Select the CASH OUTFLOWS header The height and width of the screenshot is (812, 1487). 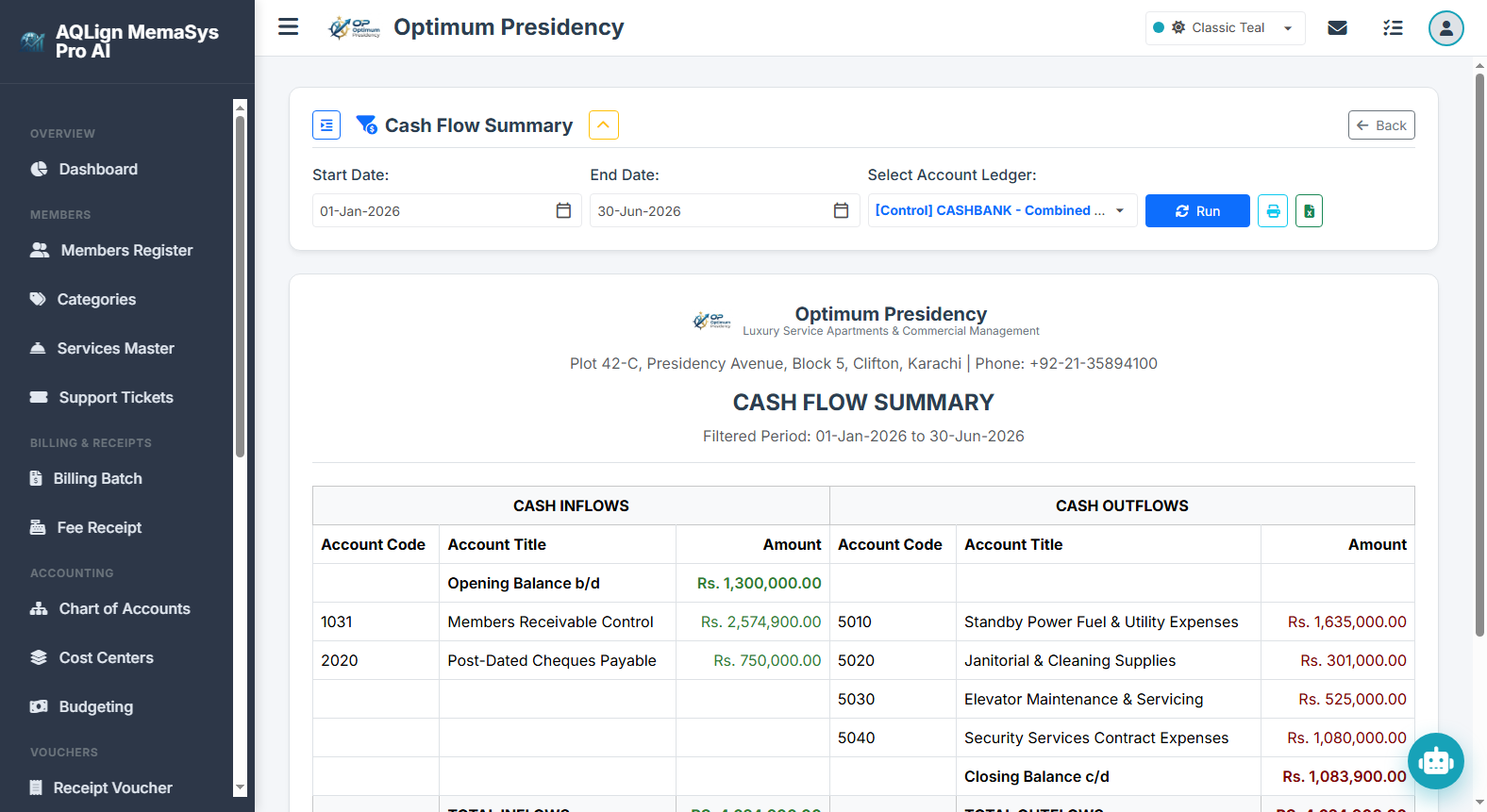(1122, 506)
